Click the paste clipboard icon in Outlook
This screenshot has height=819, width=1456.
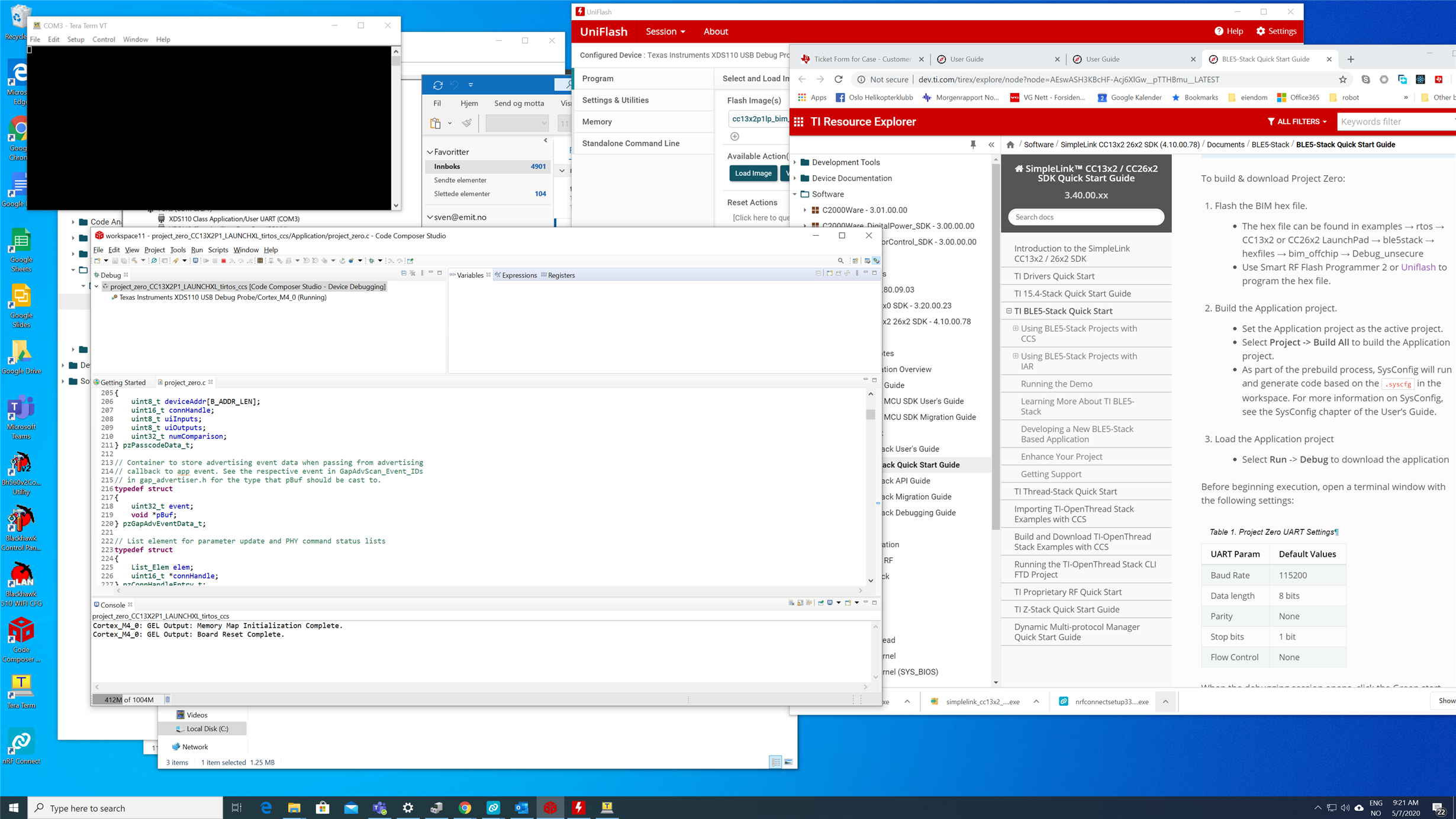[x=436, y=123]
